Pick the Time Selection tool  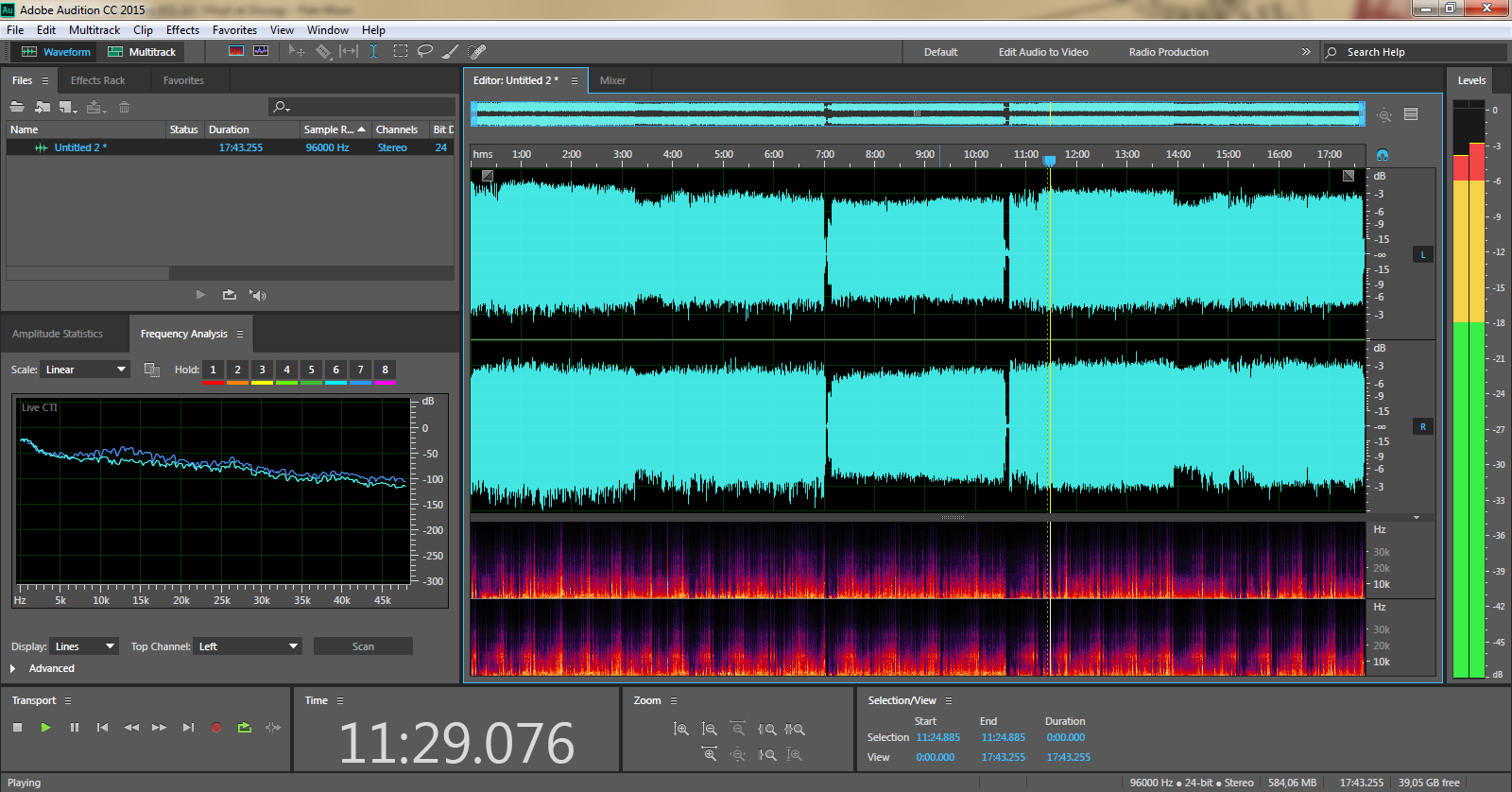point(374,51)
